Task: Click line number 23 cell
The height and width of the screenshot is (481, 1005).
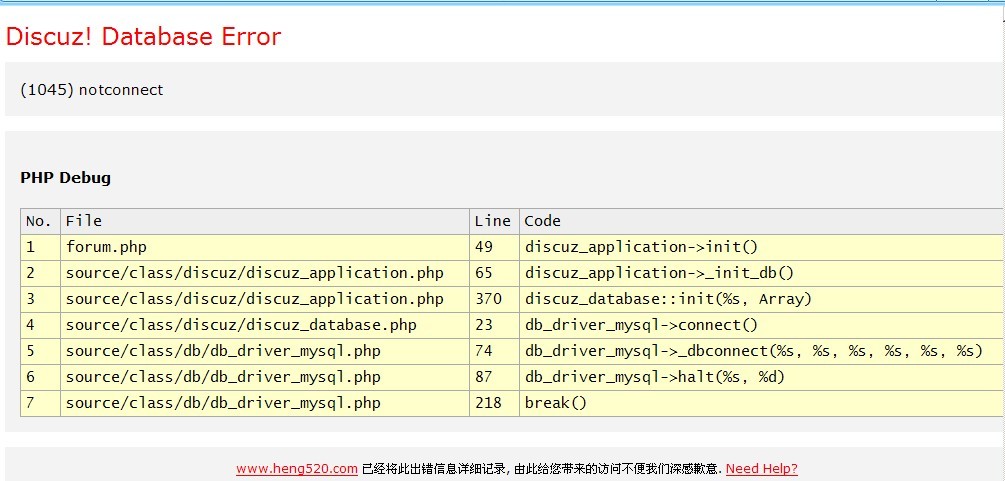Action: (x=494, y=325)
